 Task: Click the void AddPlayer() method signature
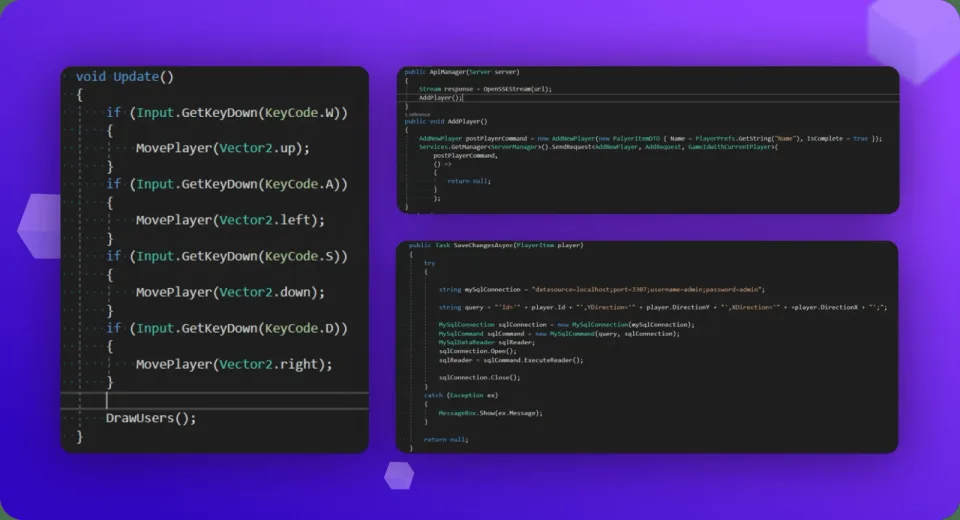(x=446, y=121)
